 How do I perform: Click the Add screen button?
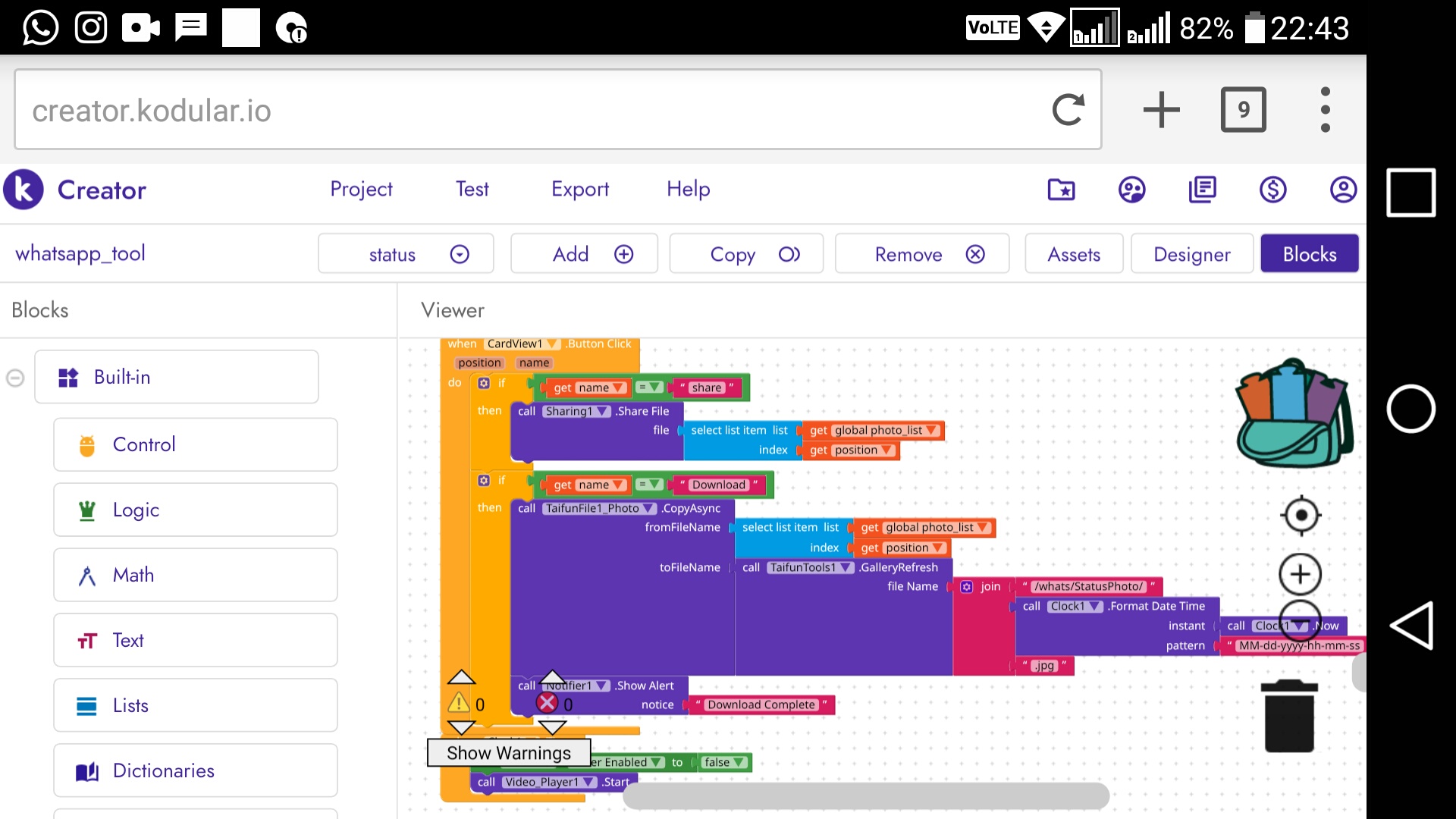pyautogui.click(x=584, y=254)
